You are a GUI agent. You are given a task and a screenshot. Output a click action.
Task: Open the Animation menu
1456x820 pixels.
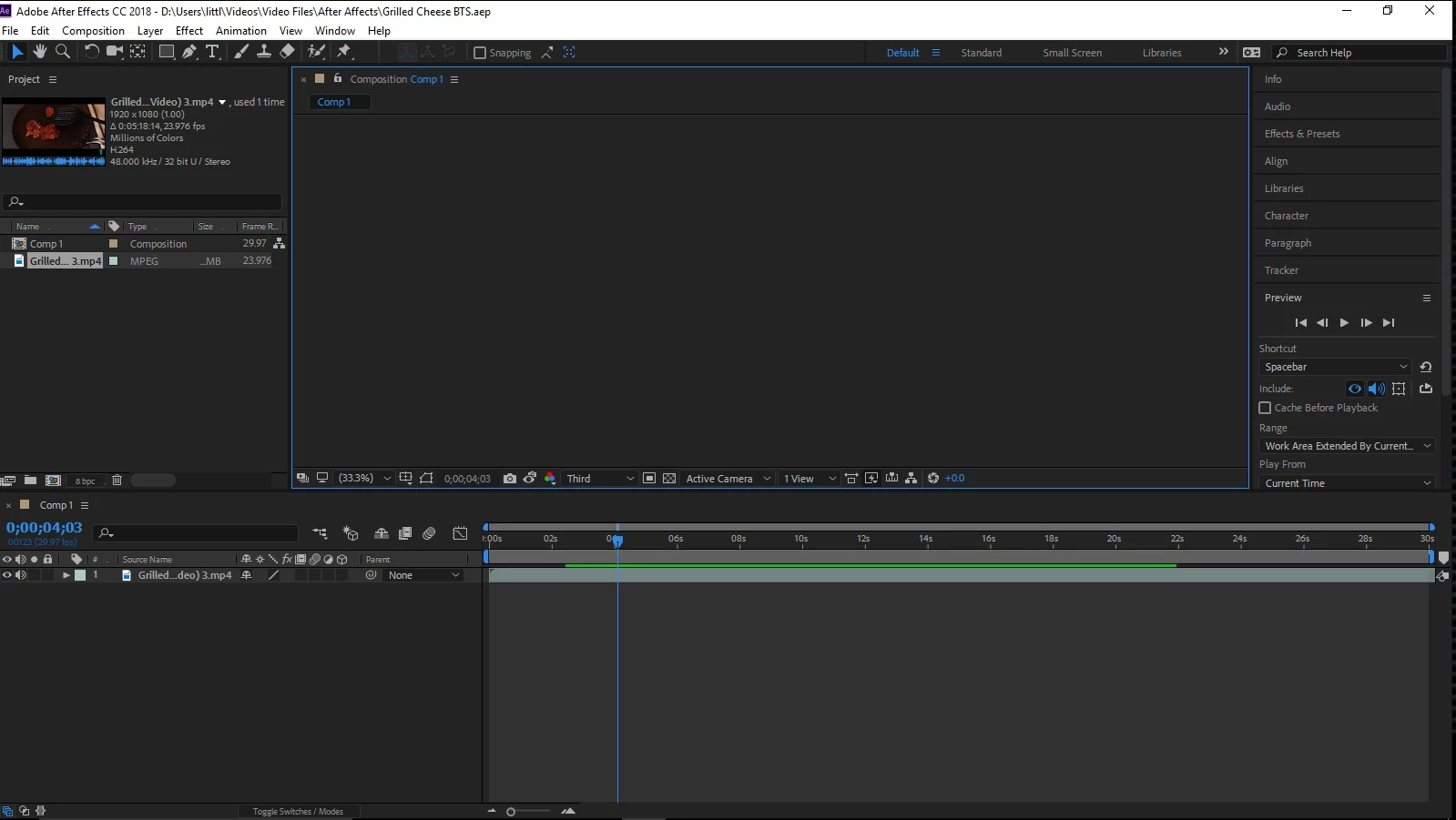[x=241, y=31]
